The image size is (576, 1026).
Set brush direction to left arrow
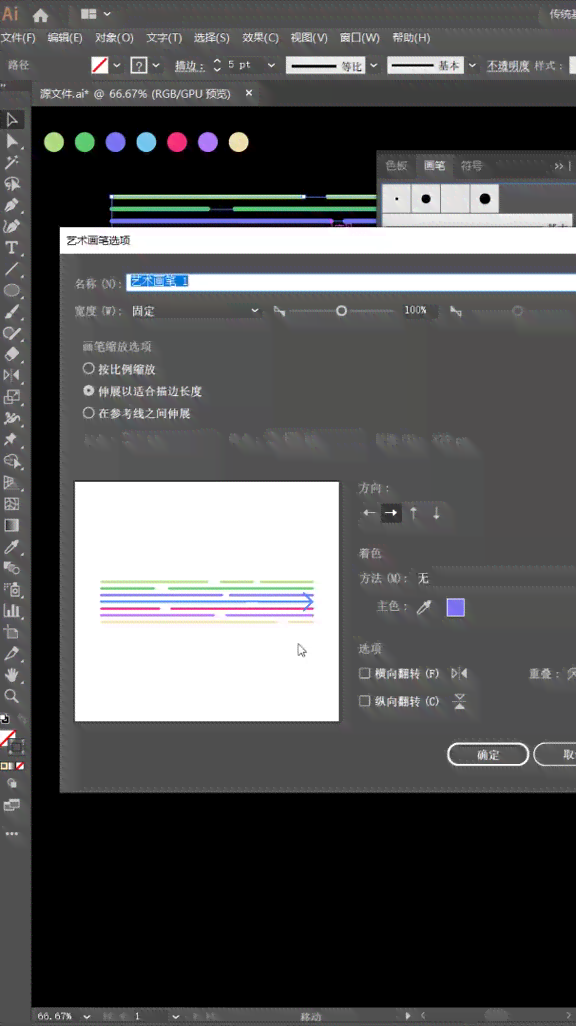point(369,513)
